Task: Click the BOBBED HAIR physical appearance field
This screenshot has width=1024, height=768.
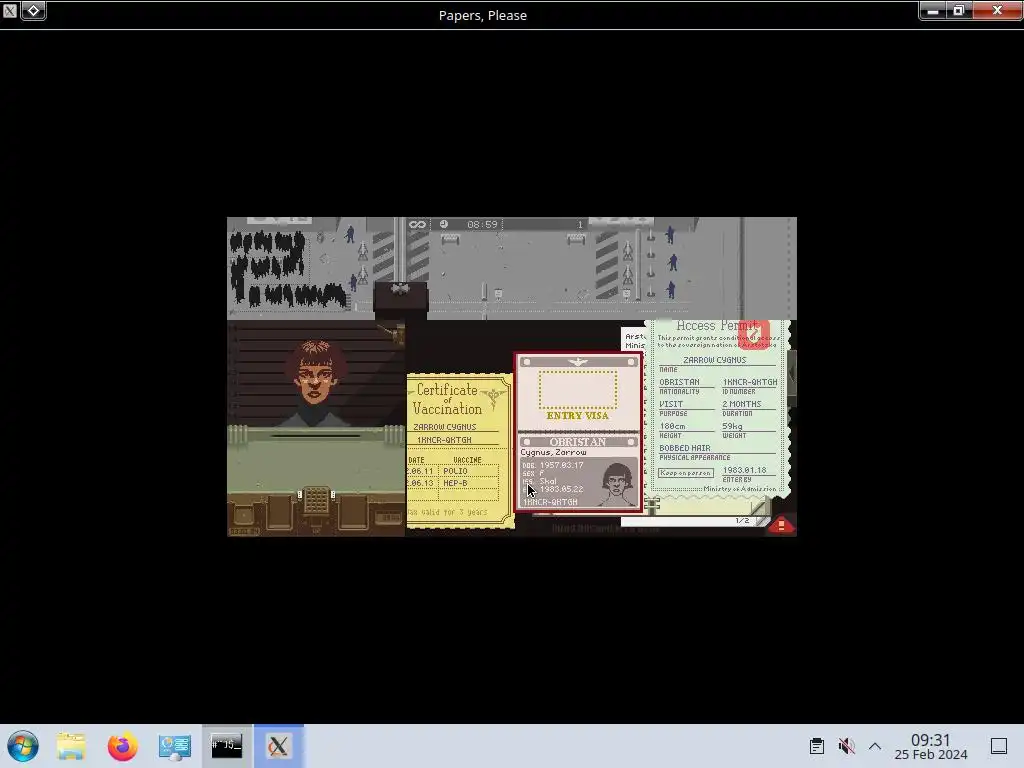Action: (x=684, y=448)
